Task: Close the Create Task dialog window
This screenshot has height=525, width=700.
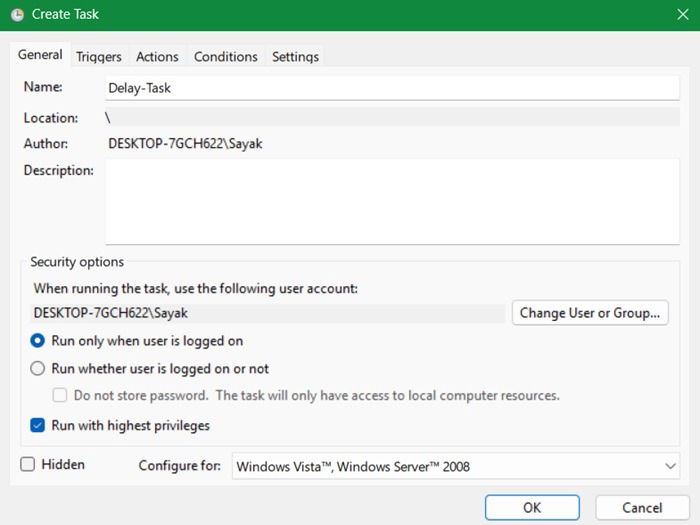Action: (x=681, y=15)
